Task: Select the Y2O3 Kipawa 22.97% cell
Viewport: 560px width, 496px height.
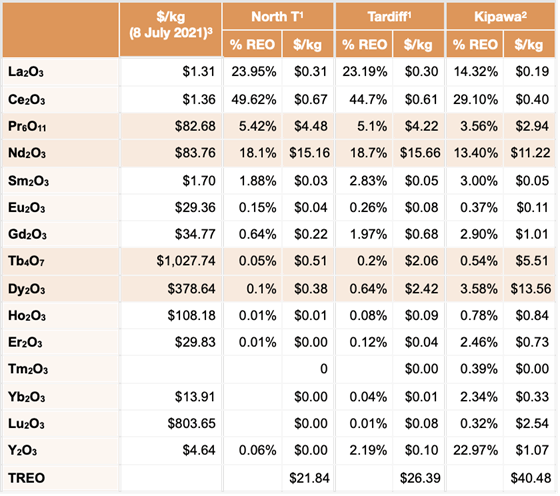Action: coord(475,450)
